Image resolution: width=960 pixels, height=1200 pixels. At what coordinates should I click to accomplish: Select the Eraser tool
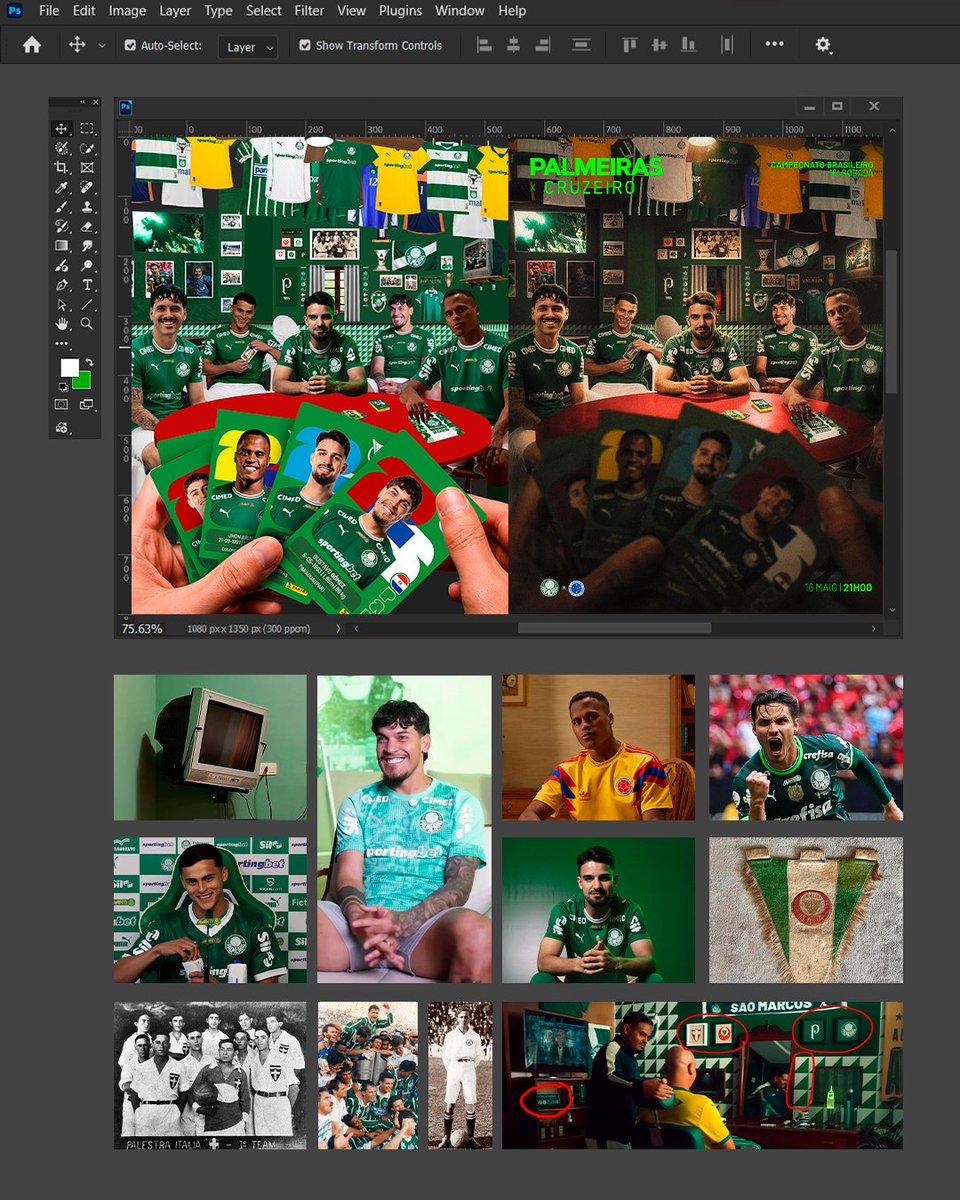87,226
